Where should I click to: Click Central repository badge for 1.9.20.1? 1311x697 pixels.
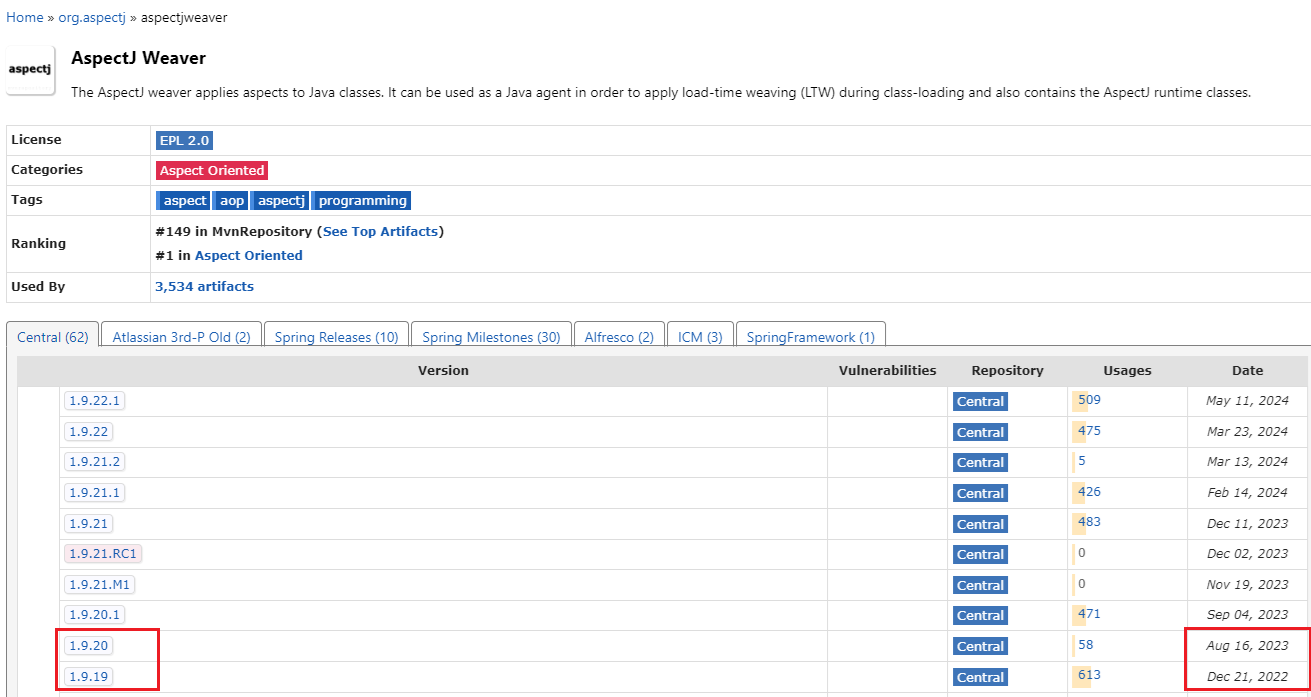[x=980, y=615]
